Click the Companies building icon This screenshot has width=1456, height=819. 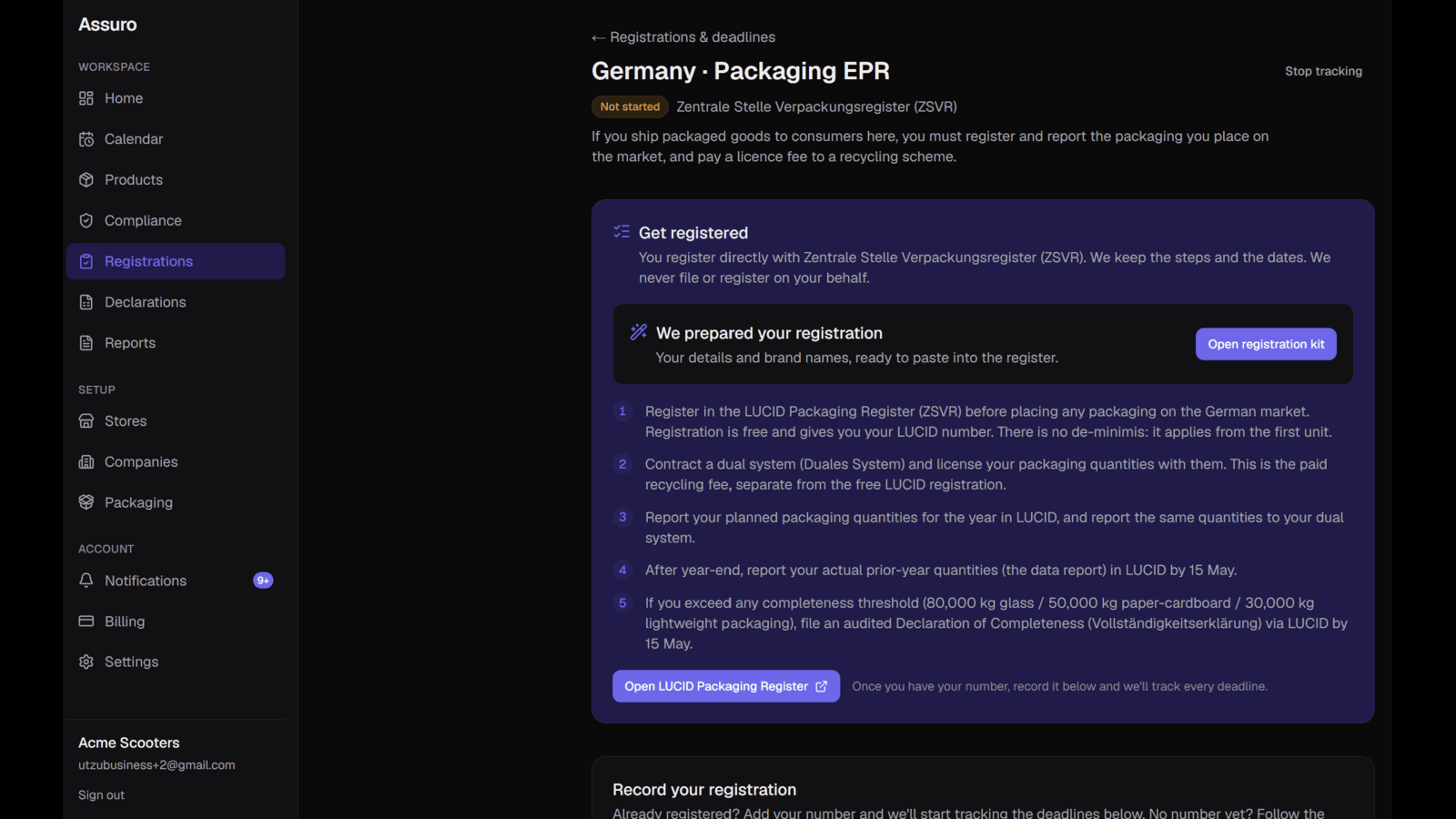[86, 462]
